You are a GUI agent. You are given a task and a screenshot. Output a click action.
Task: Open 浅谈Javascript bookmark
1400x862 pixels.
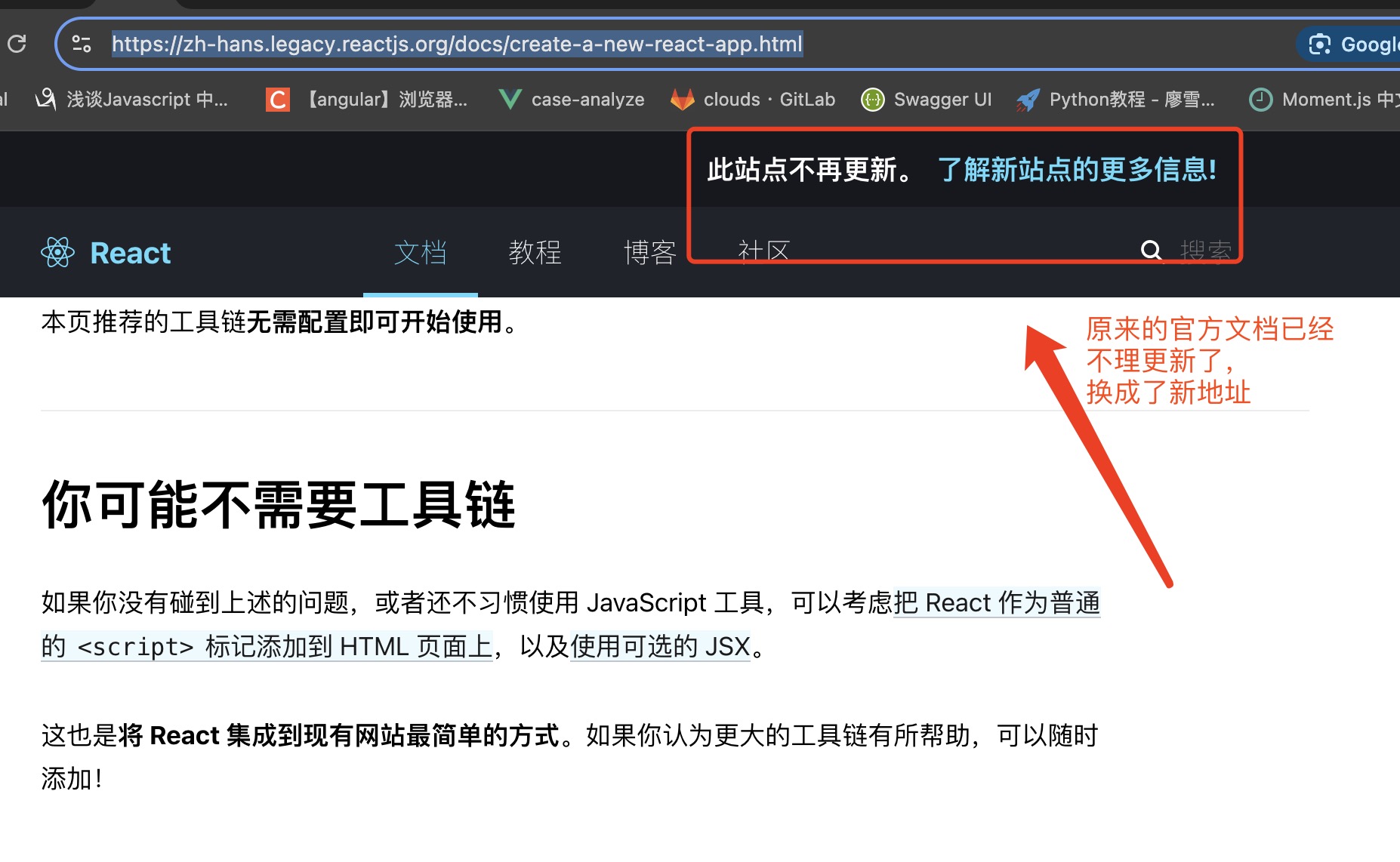point(131,100)
